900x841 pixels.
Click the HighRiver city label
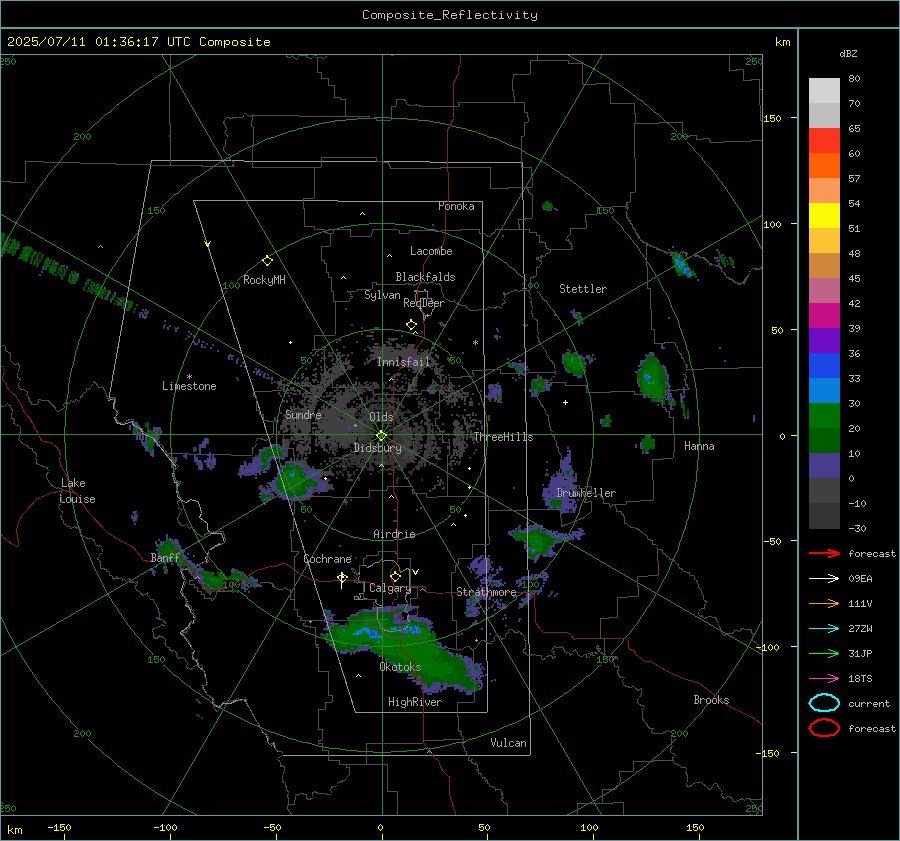click(415, 702)
